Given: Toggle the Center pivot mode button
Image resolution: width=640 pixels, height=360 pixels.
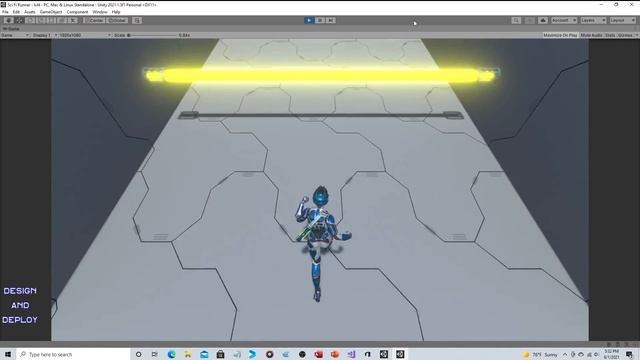Looking at the screenshot, I should [x=94, y=20].
